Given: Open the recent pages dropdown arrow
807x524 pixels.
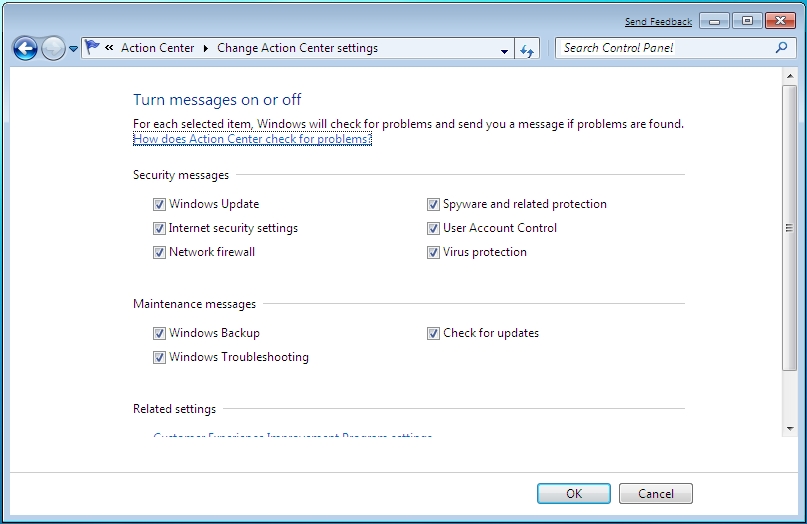Looking at the screenshot, I should [74, 49].
